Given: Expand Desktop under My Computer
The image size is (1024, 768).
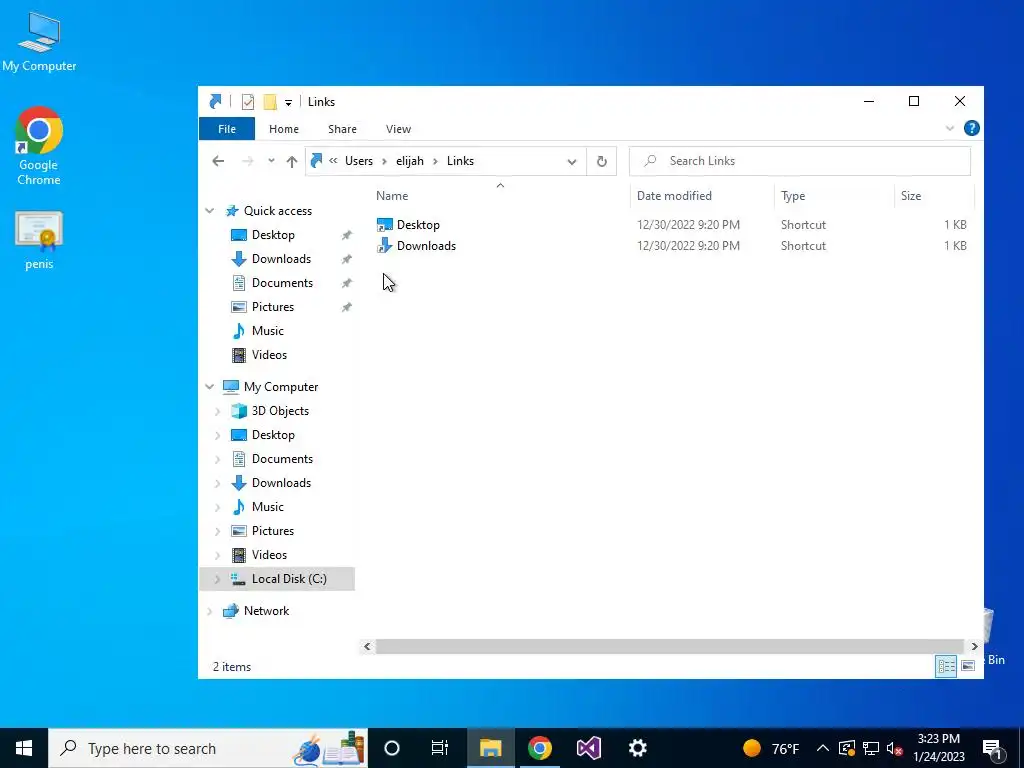Looking at the screenshot, I should [x=217, y=435].
